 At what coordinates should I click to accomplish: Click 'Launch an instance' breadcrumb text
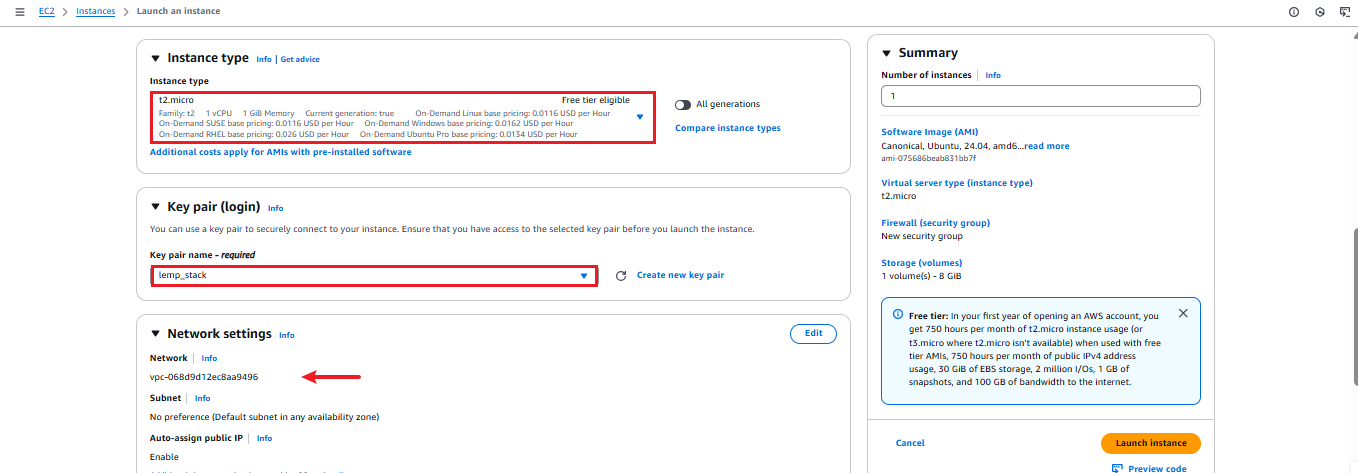178,11
